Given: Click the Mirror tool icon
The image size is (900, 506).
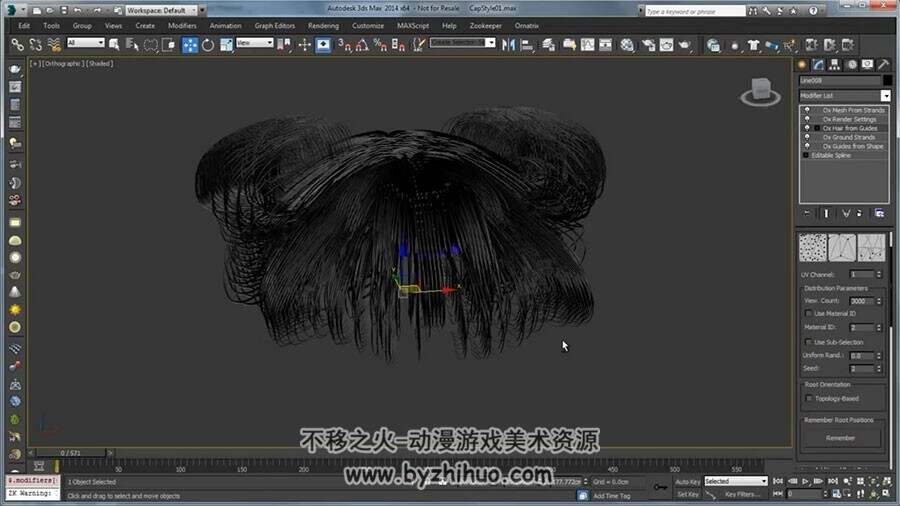Looking at the screenshot, I should (x=509, y=45).
